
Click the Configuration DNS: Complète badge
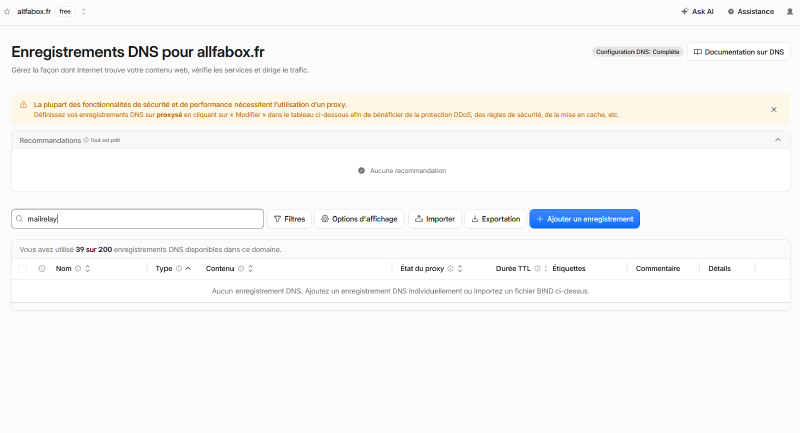[637, 52]
